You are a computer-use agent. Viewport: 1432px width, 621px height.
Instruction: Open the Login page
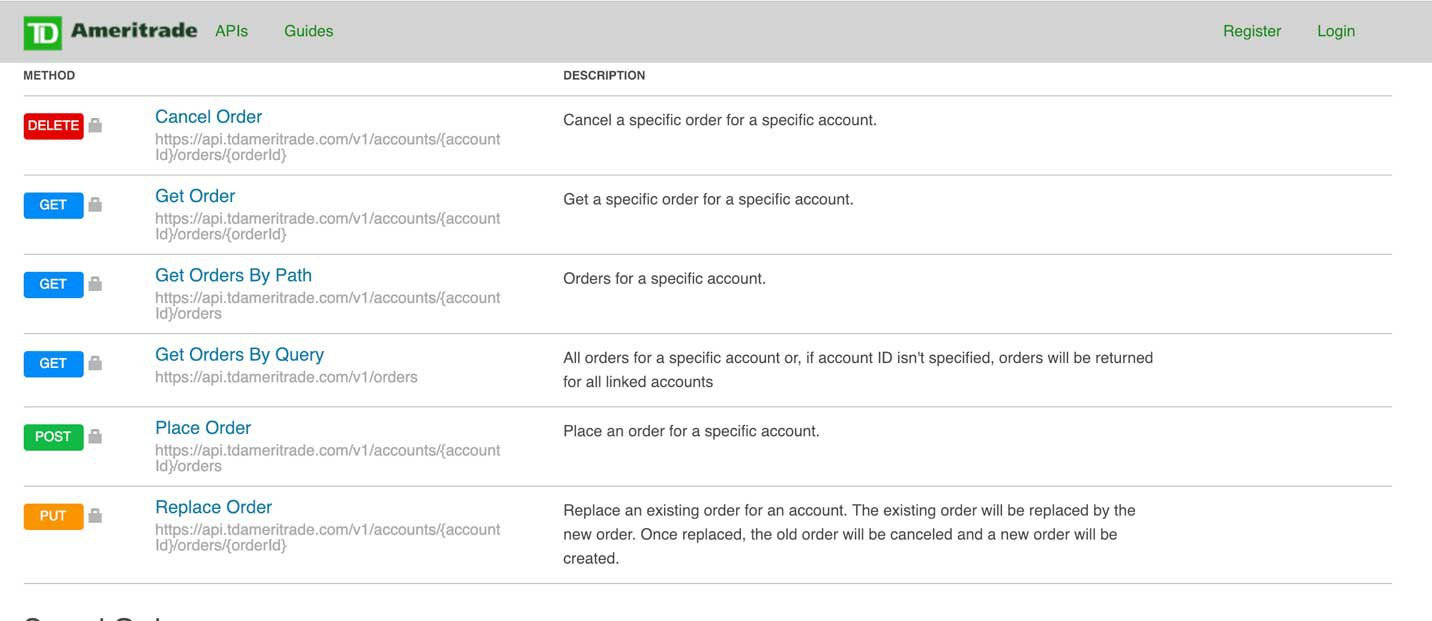[1336, 31]
